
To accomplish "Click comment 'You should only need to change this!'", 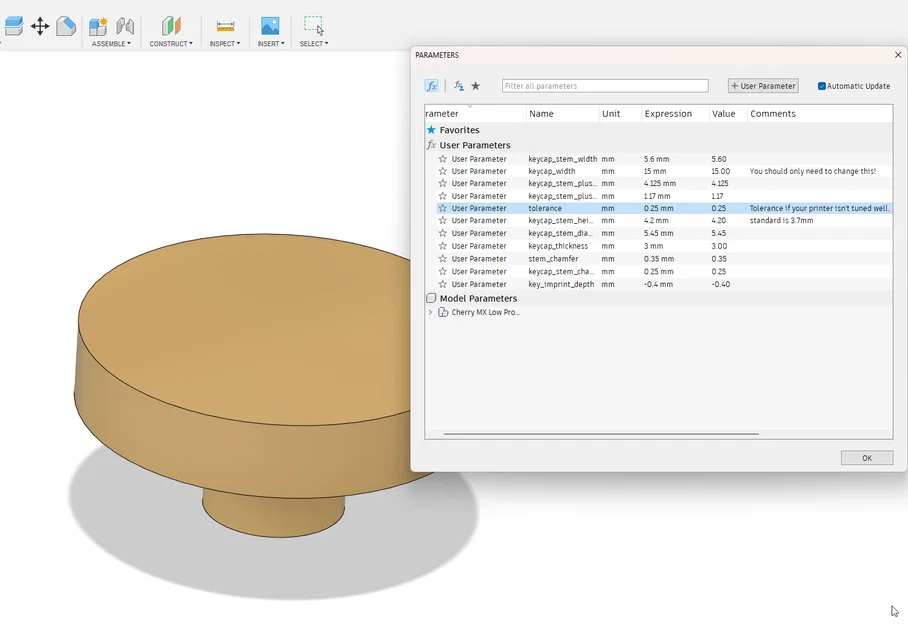I will pyautogui.click(x=813, y=171).
